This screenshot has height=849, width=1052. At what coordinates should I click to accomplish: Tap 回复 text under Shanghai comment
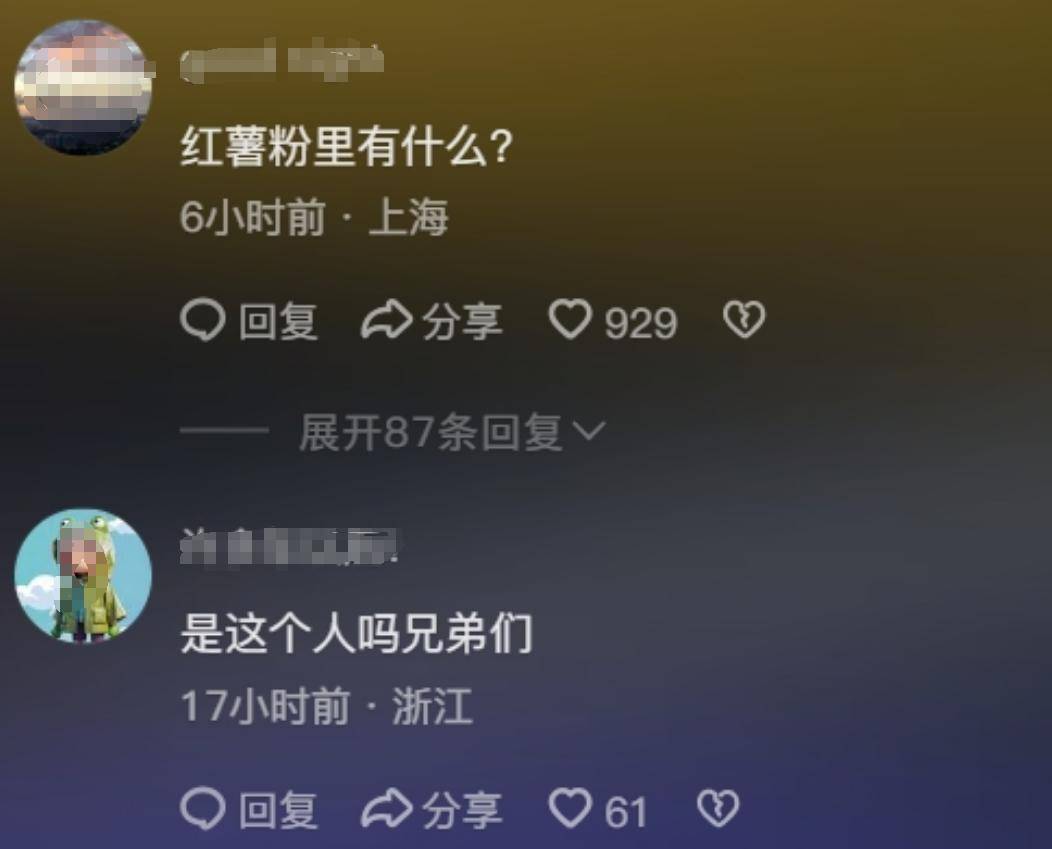click(278, 321)
